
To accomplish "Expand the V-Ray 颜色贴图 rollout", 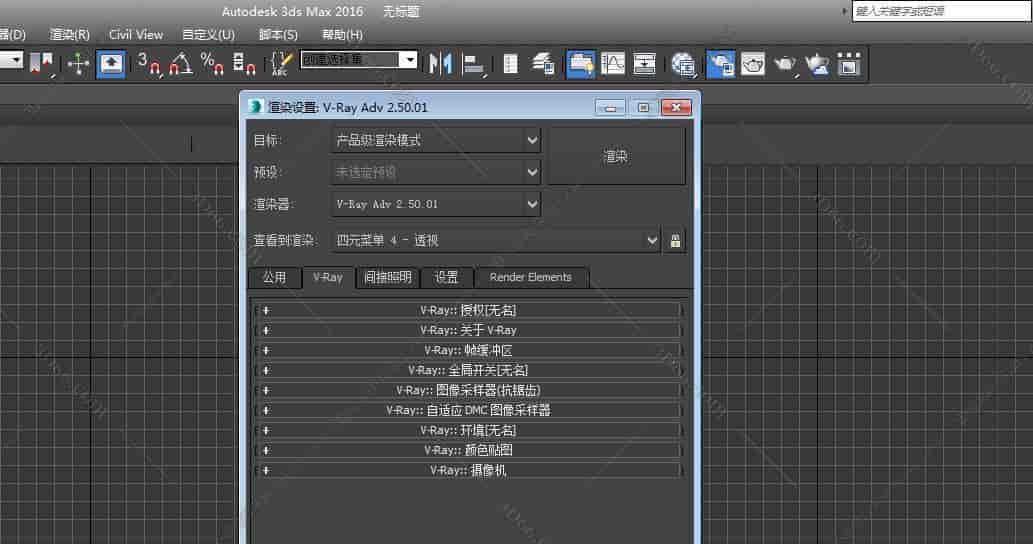I will [x=468, y=450].
